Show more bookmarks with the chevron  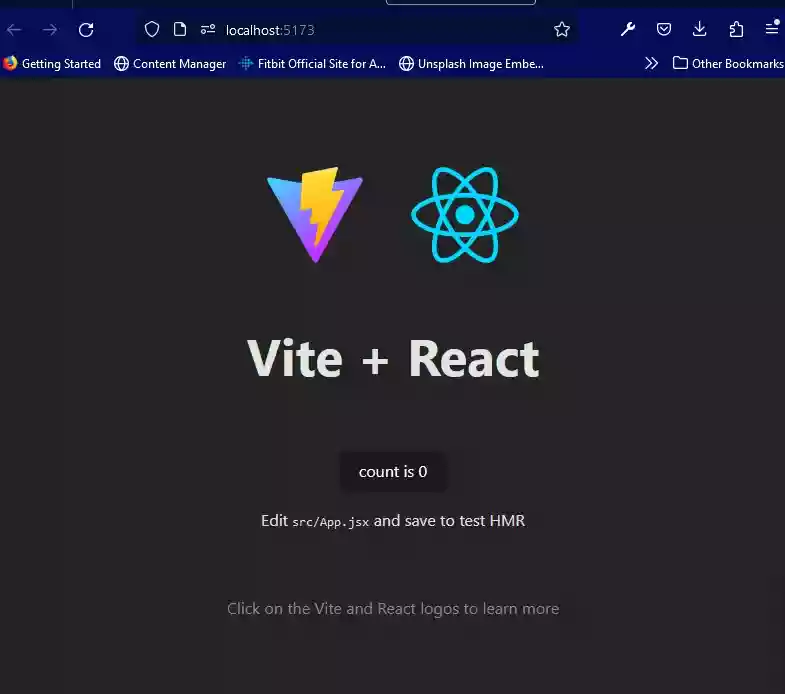[x=651, y=63]
